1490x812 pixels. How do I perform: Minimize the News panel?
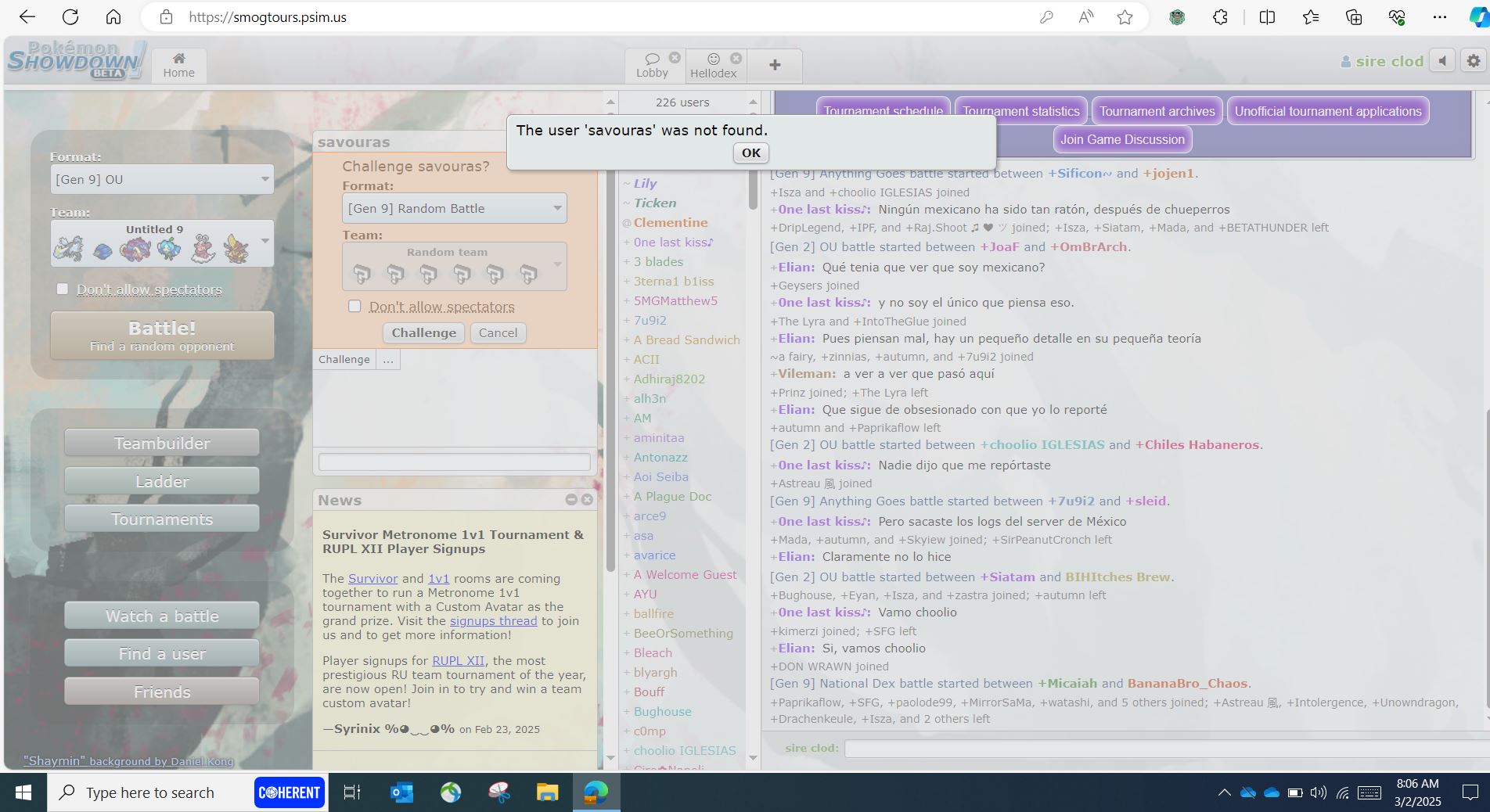571,500
